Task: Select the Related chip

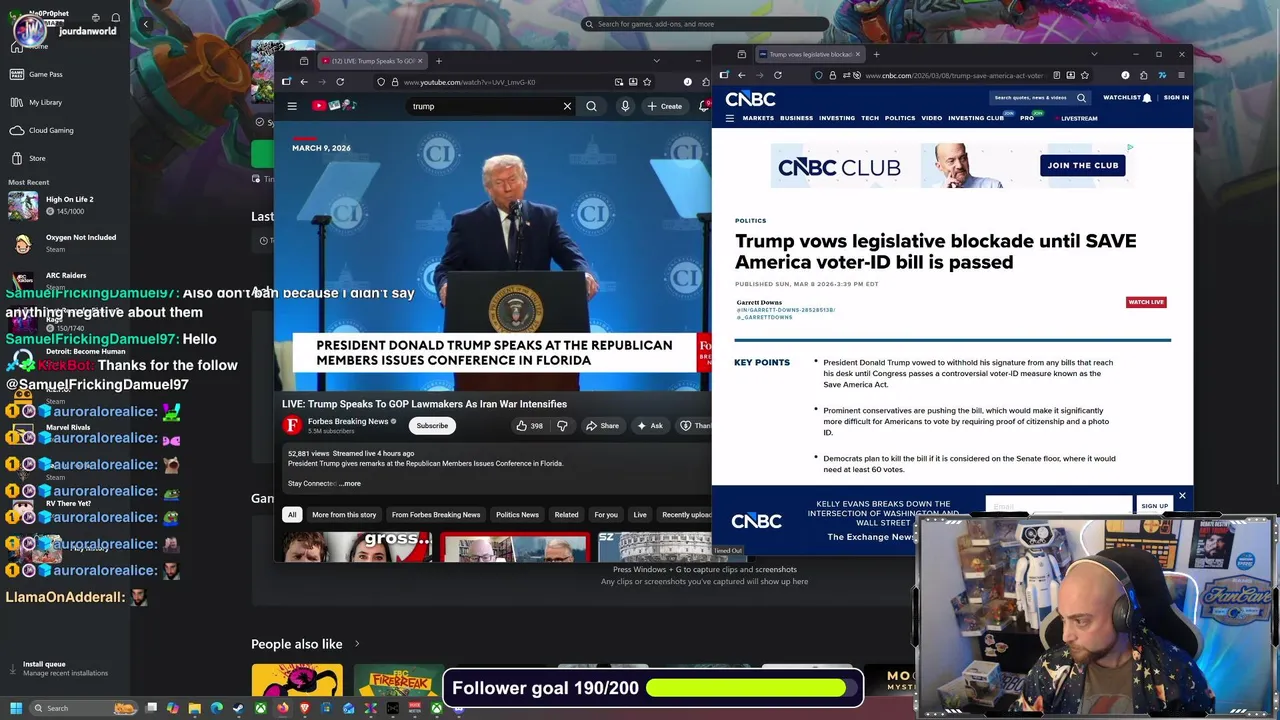Action: (566, 515)
